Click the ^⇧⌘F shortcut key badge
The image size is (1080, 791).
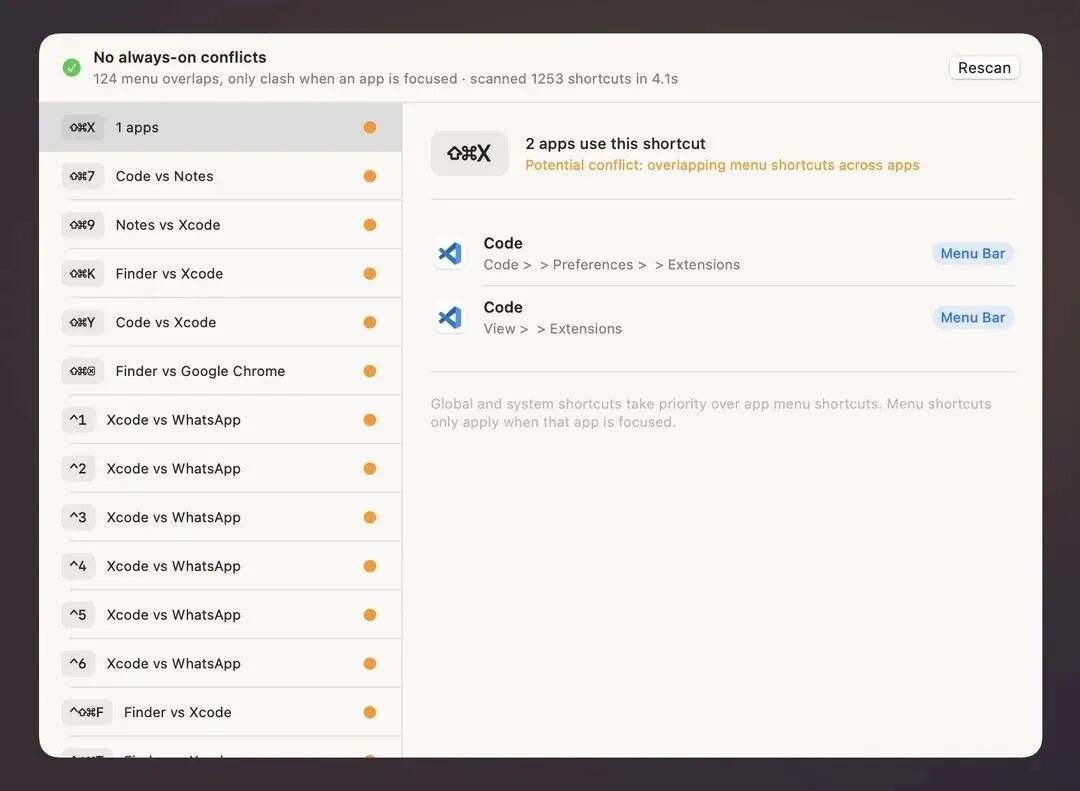[87, 712]
